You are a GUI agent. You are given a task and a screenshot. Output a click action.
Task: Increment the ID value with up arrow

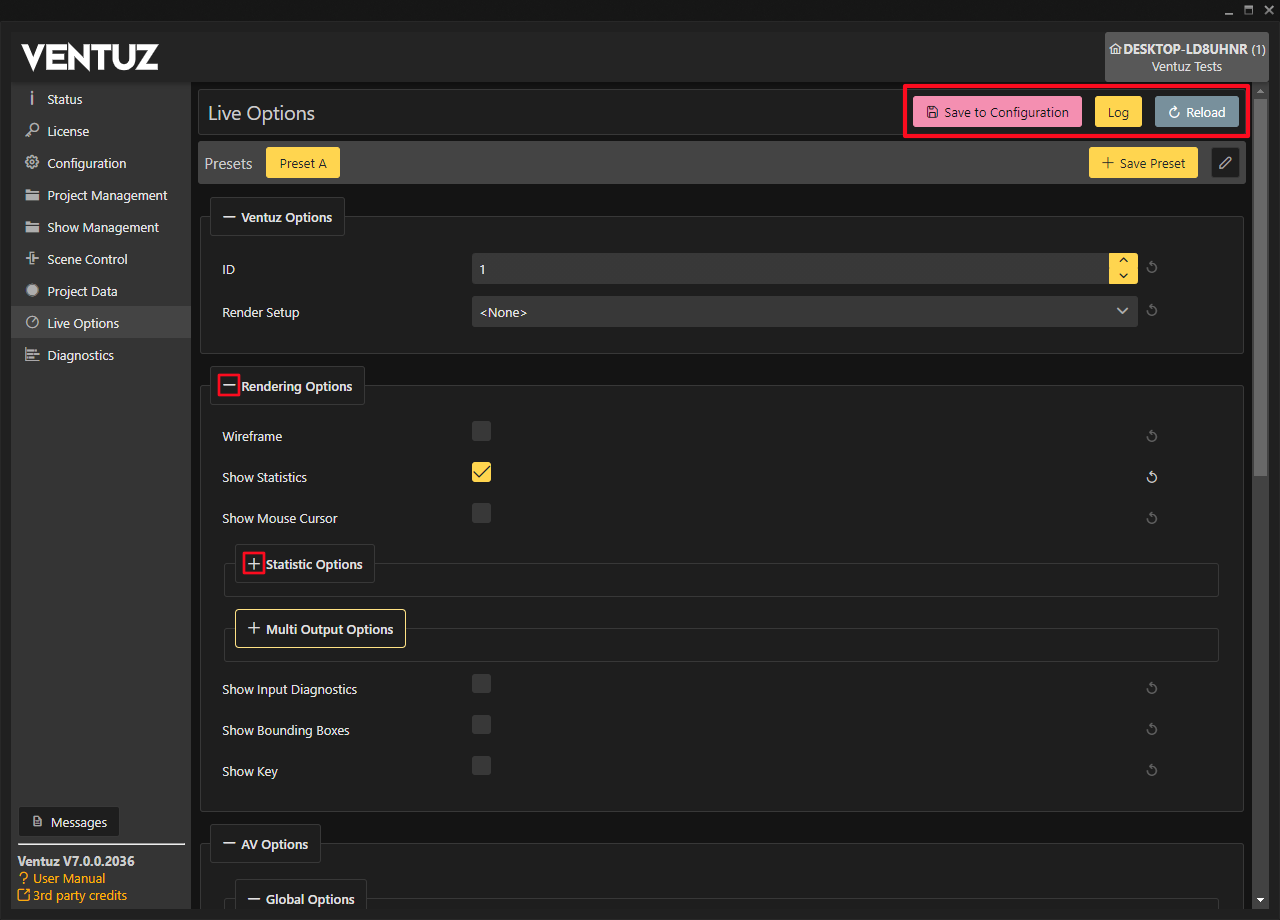tap(1123, 261)
